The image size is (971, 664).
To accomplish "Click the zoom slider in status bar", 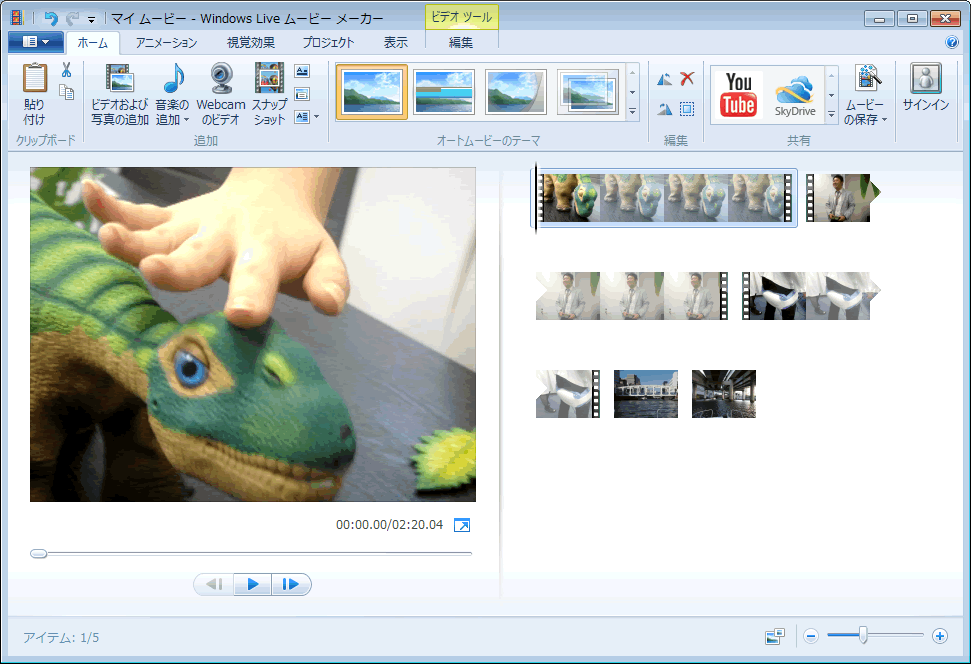I will tap(863, 635).
